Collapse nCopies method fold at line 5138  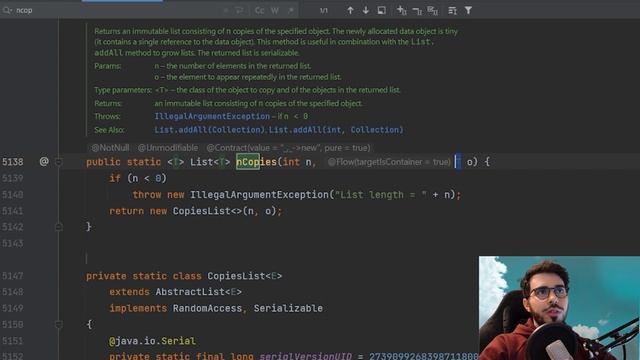[59, 162]
